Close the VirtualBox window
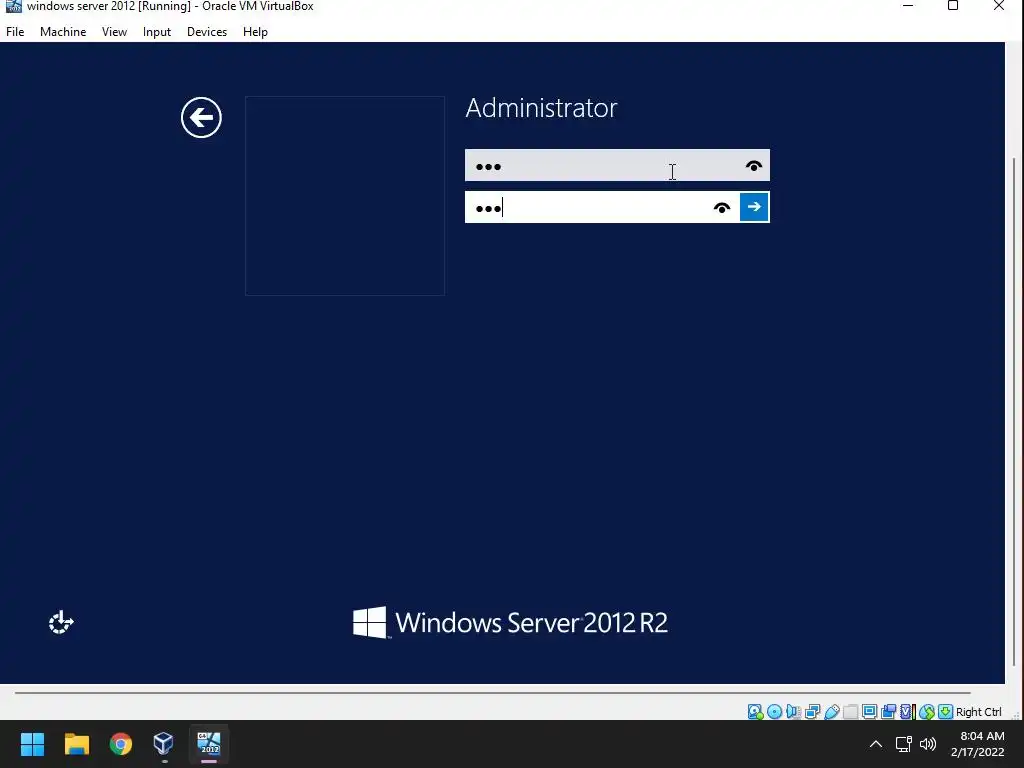This screenshot has height=768, width=1024. [999, 6]
